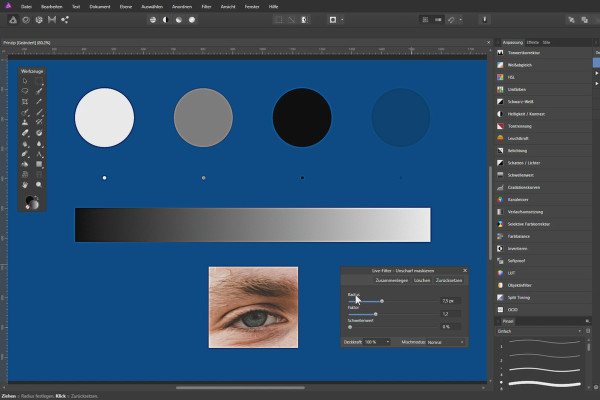Screen dimensions: 600x400
Task: Add a Gradationskurven adjustment
Action: (x=544, y=188)
